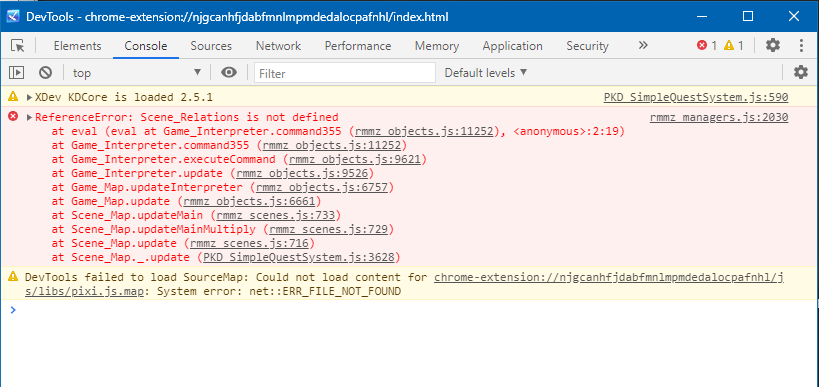Click the console Filter input field
Image resolution: width=819 pixels, height=387 pixels.
[345, 73]
